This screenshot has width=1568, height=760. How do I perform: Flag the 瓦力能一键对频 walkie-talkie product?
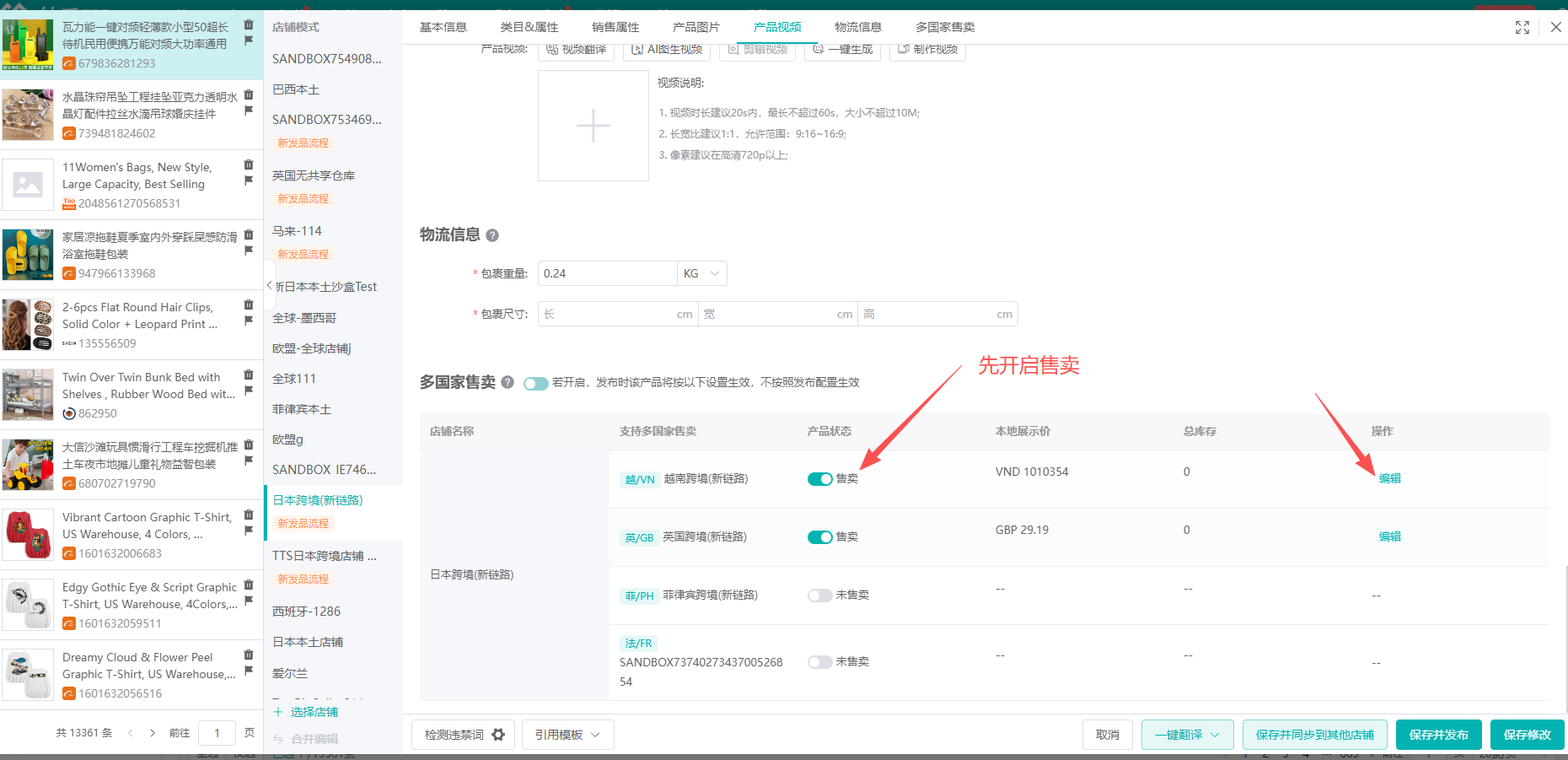tap(249, 40)
